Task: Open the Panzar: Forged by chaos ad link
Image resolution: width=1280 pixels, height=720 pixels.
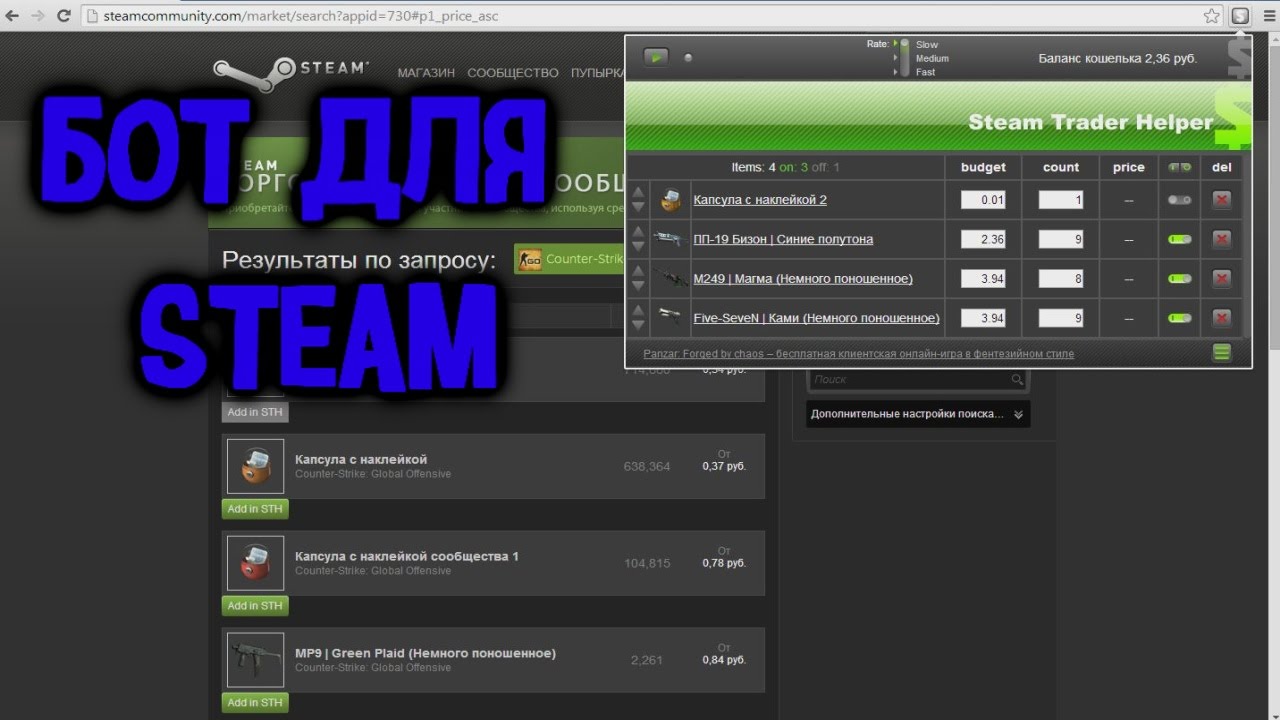Action: tap(858, 353)
